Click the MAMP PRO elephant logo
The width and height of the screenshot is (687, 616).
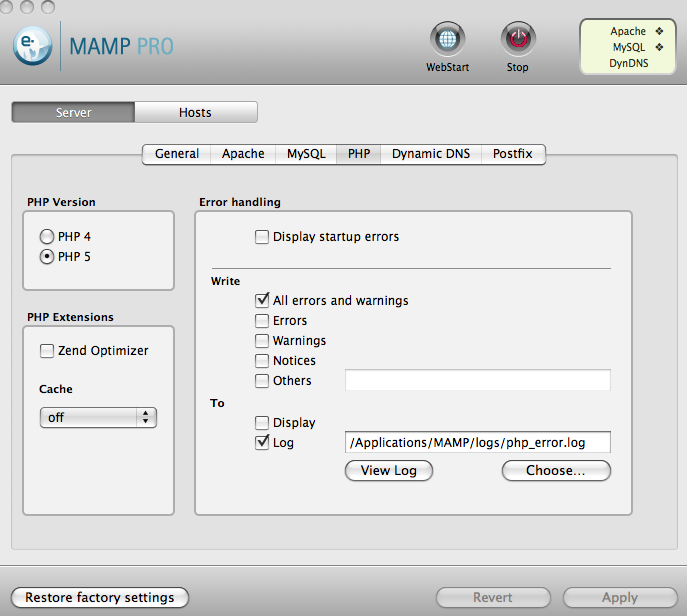[x=32, y=46]
